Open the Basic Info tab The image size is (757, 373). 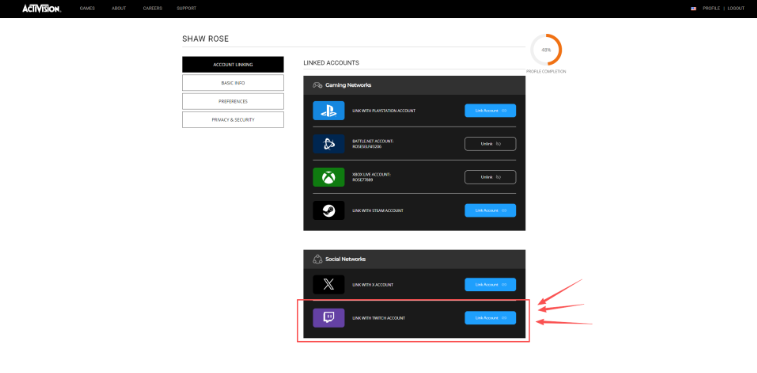tap(233, 83)
